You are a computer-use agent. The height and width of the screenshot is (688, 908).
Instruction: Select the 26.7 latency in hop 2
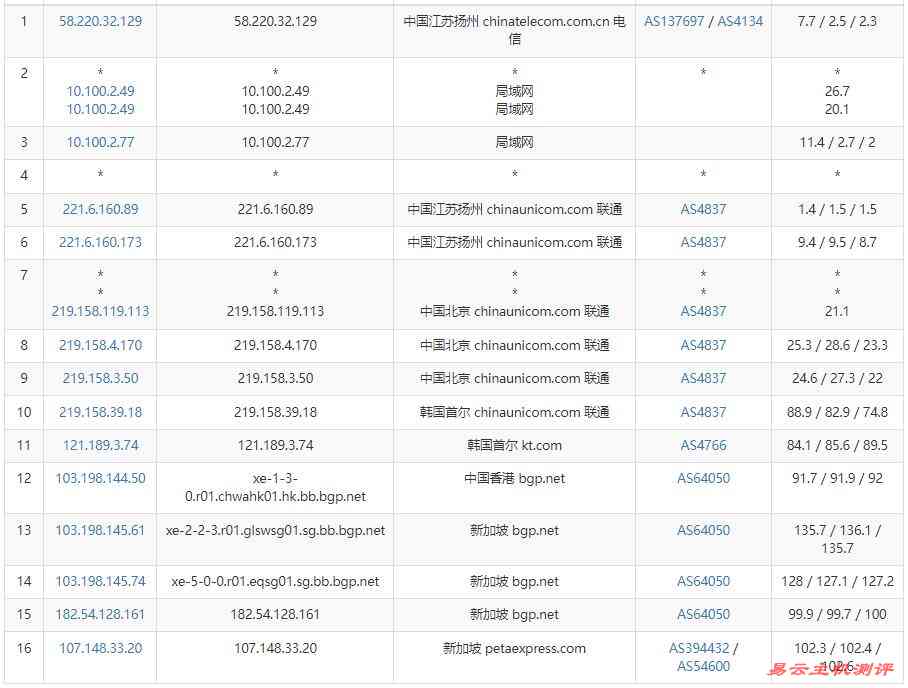837,92
